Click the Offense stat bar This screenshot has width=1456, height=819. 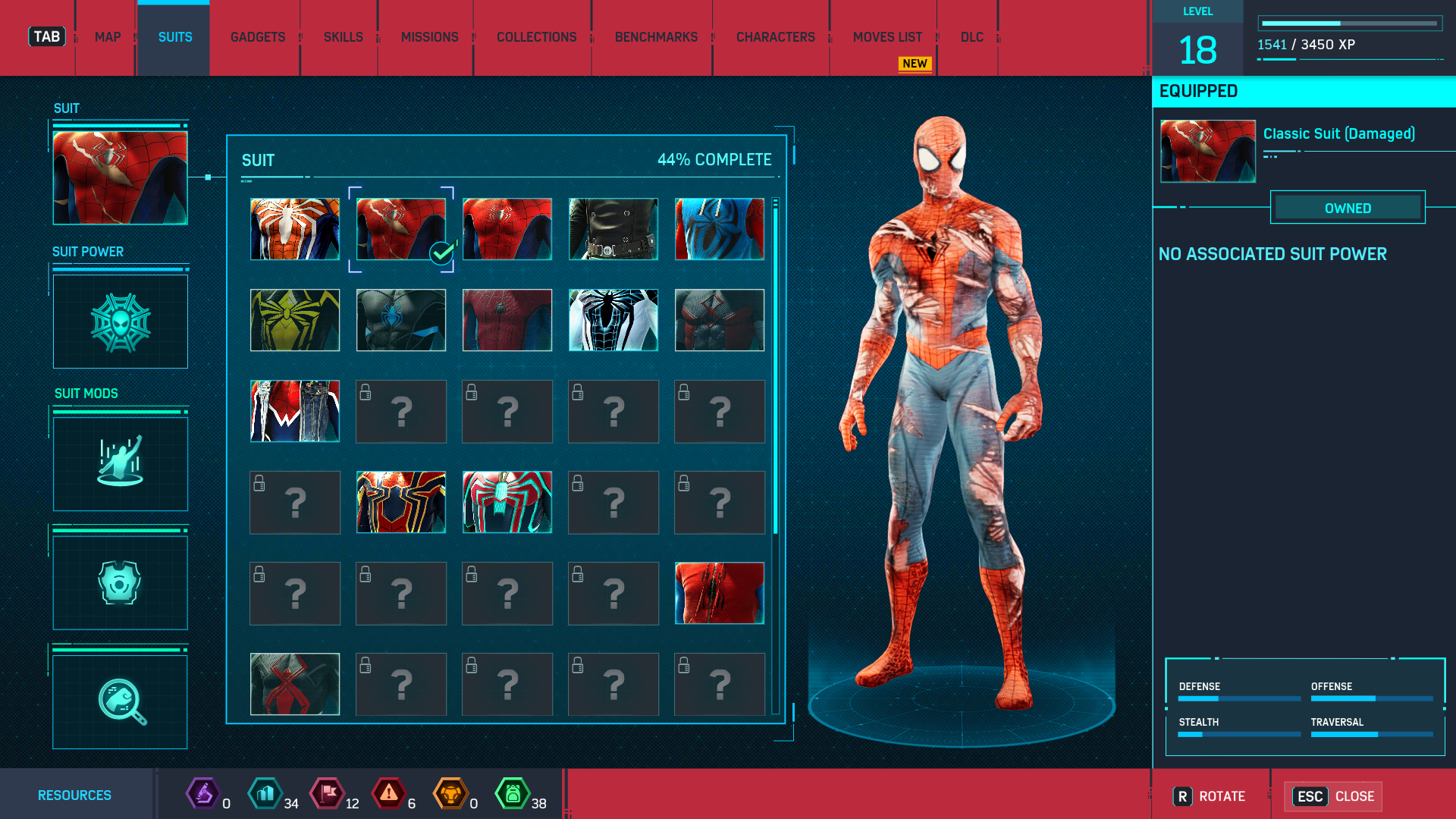[x=1372, y=698]
